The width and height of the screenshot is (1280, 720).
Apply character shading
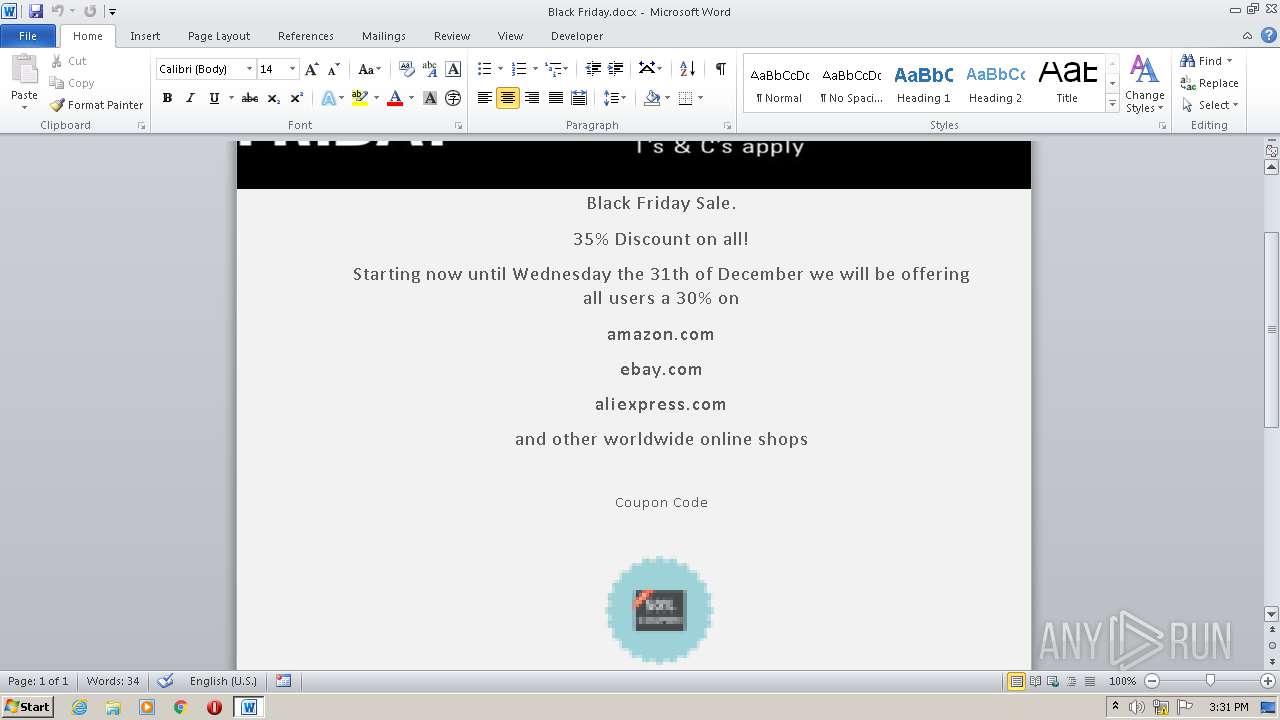click(430, 98)
